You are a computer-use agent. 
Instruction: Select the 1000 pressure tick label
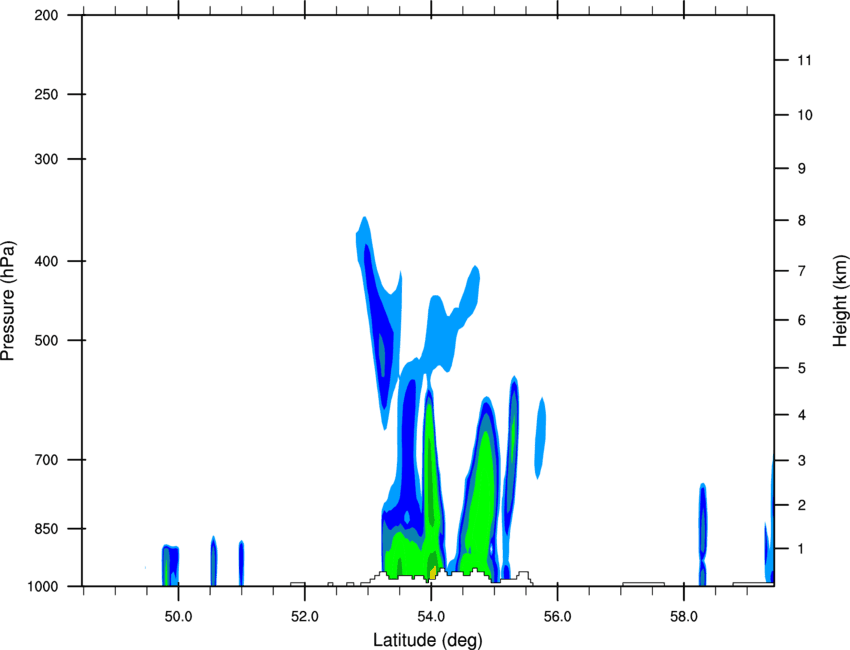click(x=43, y=586)
